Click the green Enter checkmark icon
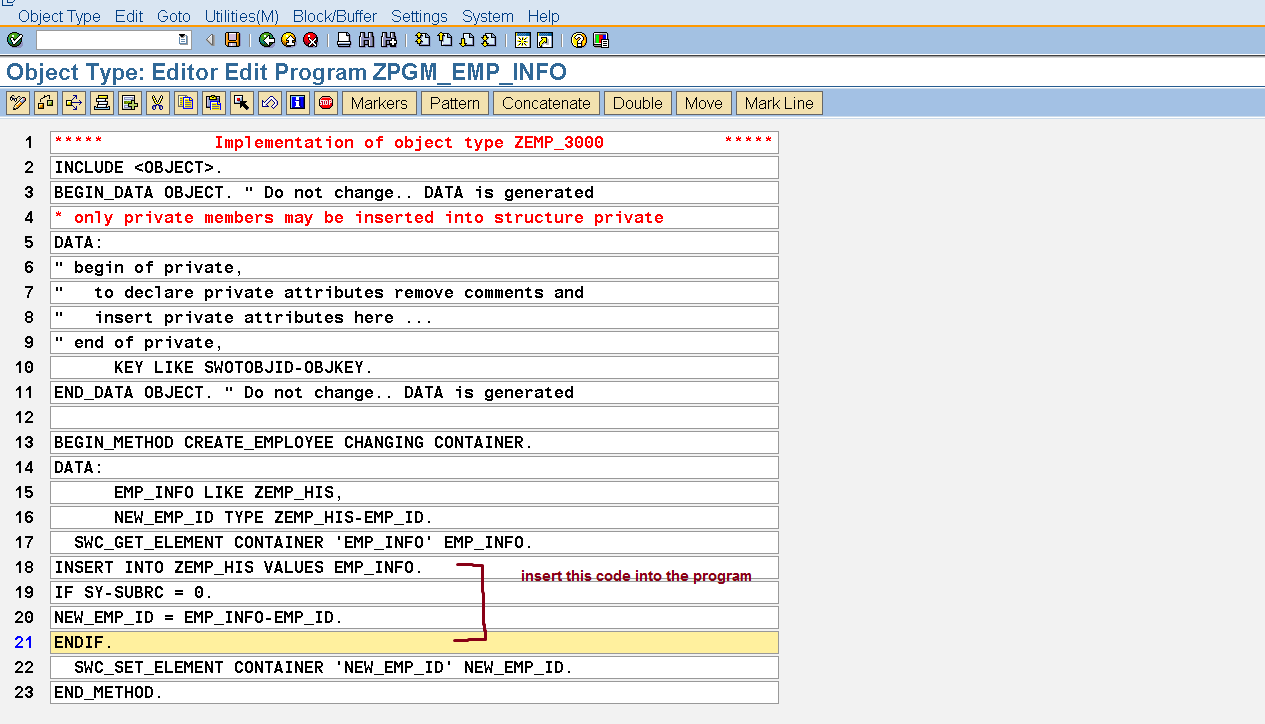1265x724 pixels. 14,40
